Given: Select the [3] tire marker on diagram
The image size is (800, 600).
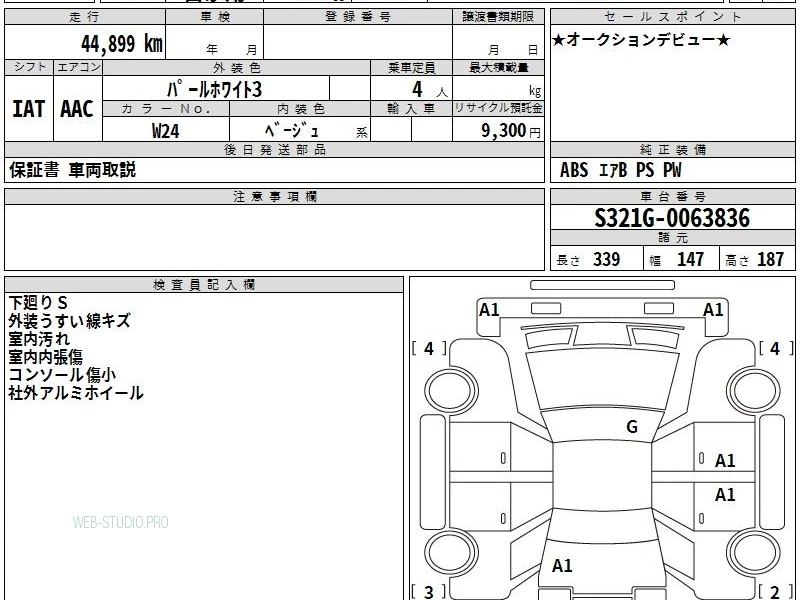Looking at the screenshot, I should coord(429,592).
